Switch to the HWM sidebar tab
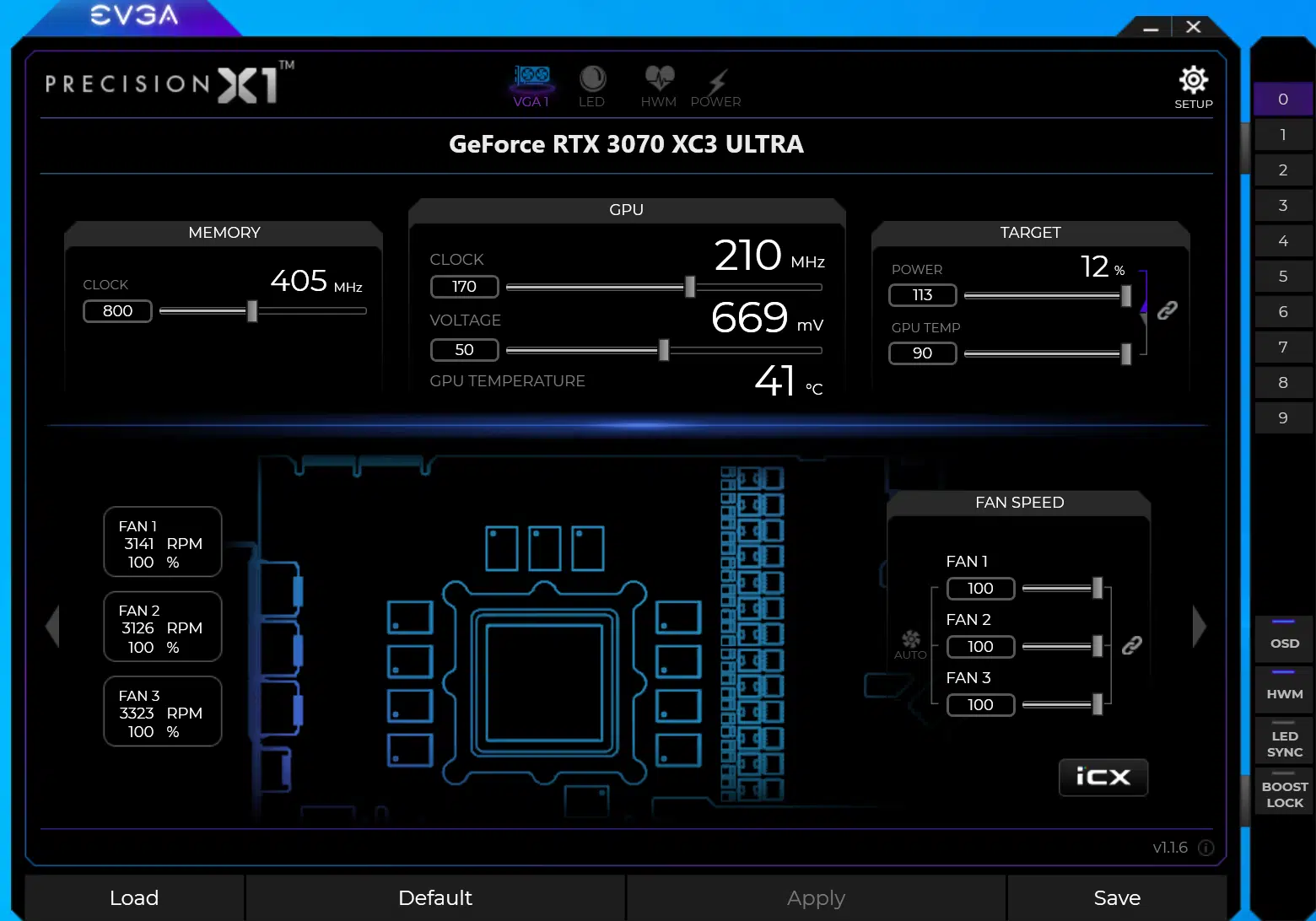This screenshot has height=921, width=1316. click(x=1283, y=692)
